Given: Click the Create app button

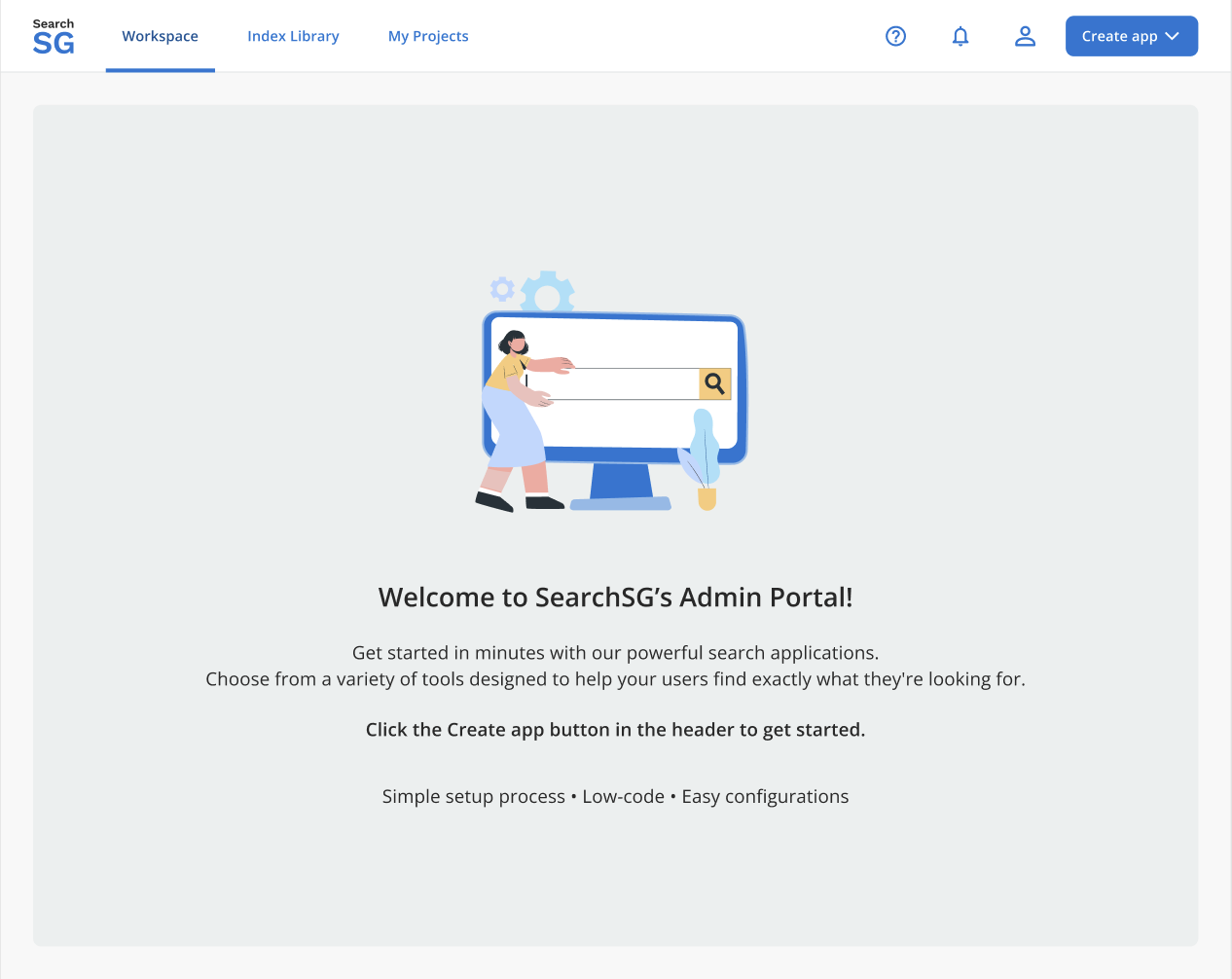Looking at the screenshot, I should click(1119, 36).
